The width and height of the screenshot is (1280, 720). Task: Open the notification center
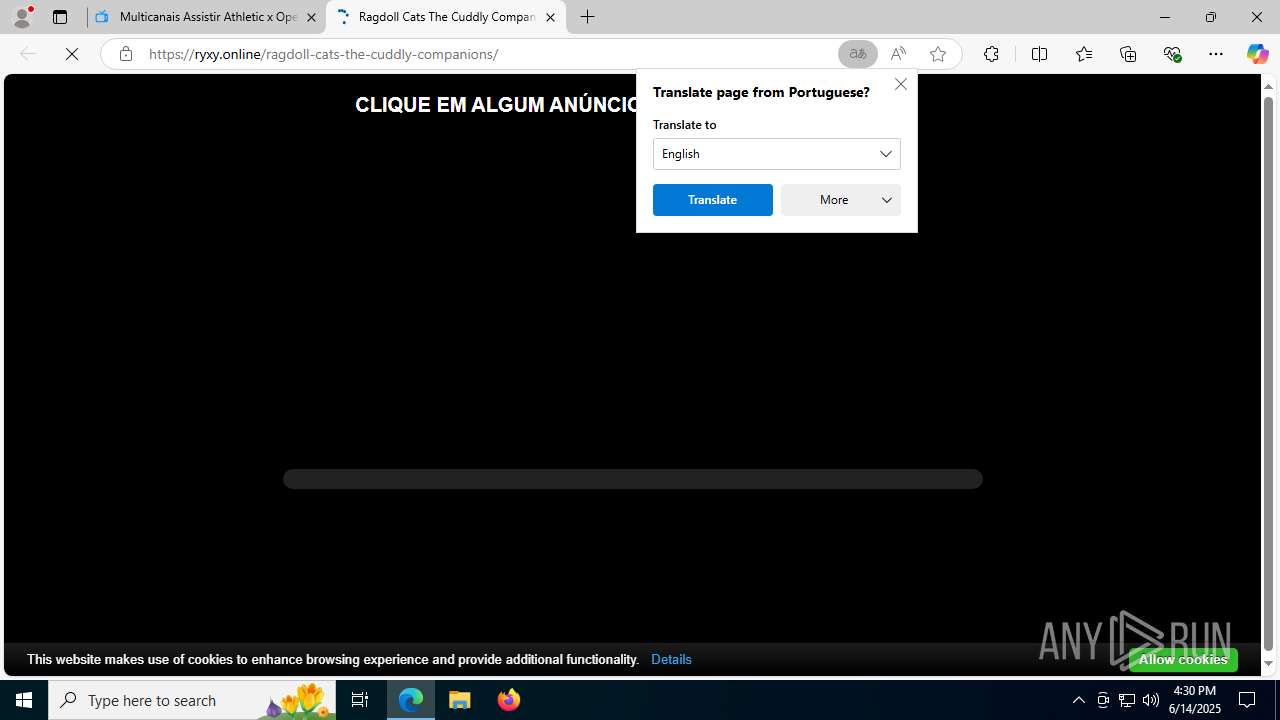click(x=1248, y=700)
